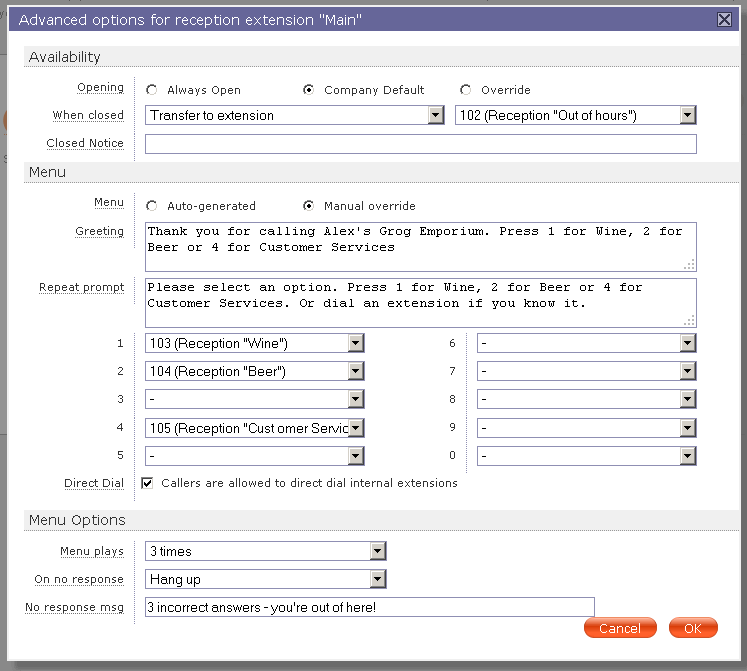Open the Transfer to extension dropdown
The height and width of the screenshot is (671, 747).
pyautogui.click(x=295, y=115)
